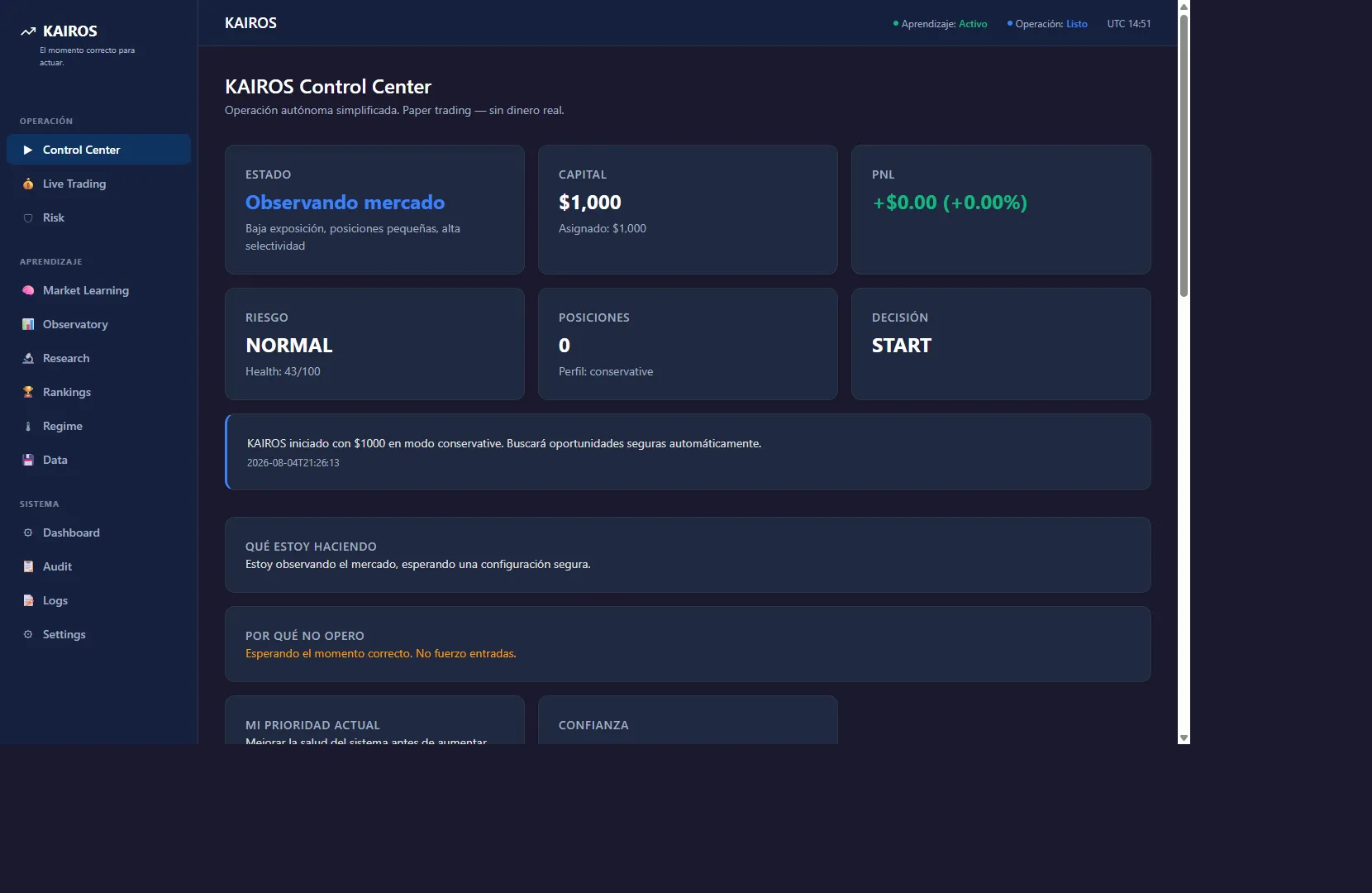Click the Operación: Listo status indicator
The width and height of the screenshot is (1372, 893).
point(1047,24)
